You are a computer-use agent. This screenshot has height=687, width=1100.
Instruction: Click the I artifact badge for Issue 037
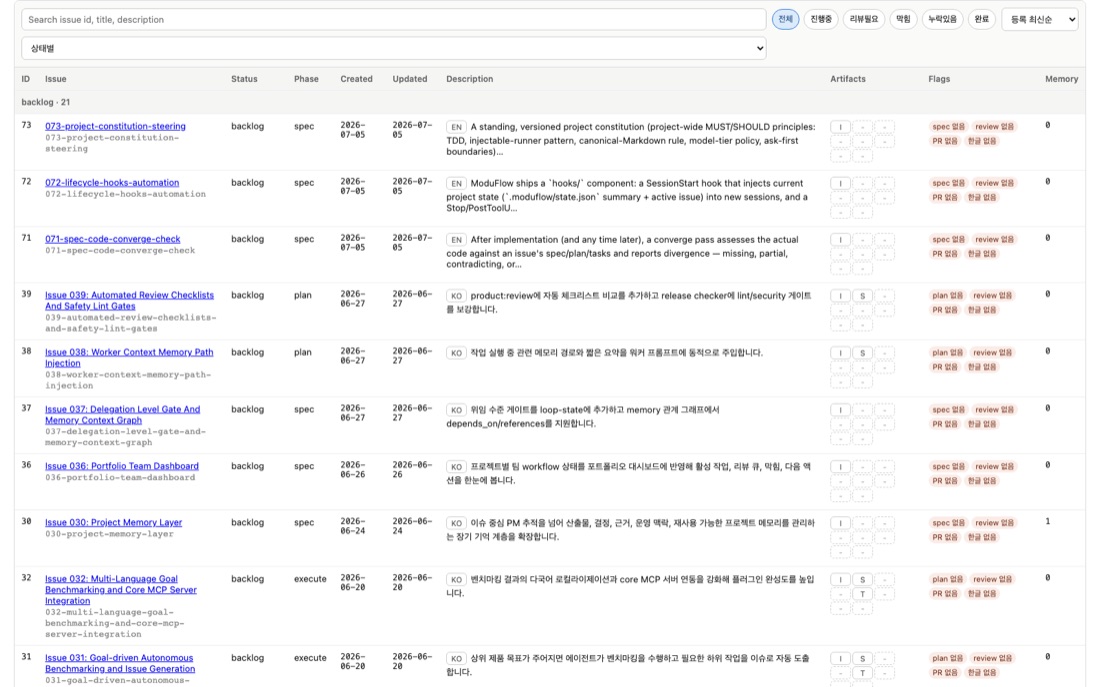[x=840, y=410]
